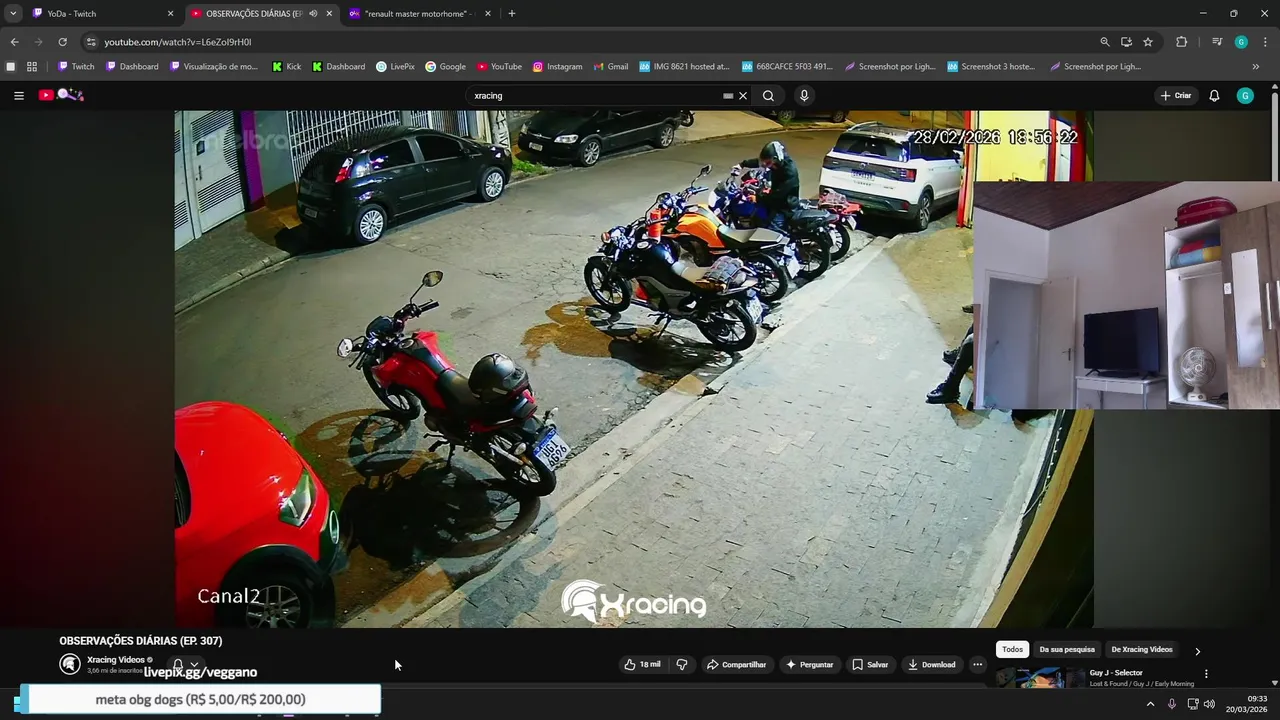
Task: Open a new browser tab
Action: [x=512, y=14]
